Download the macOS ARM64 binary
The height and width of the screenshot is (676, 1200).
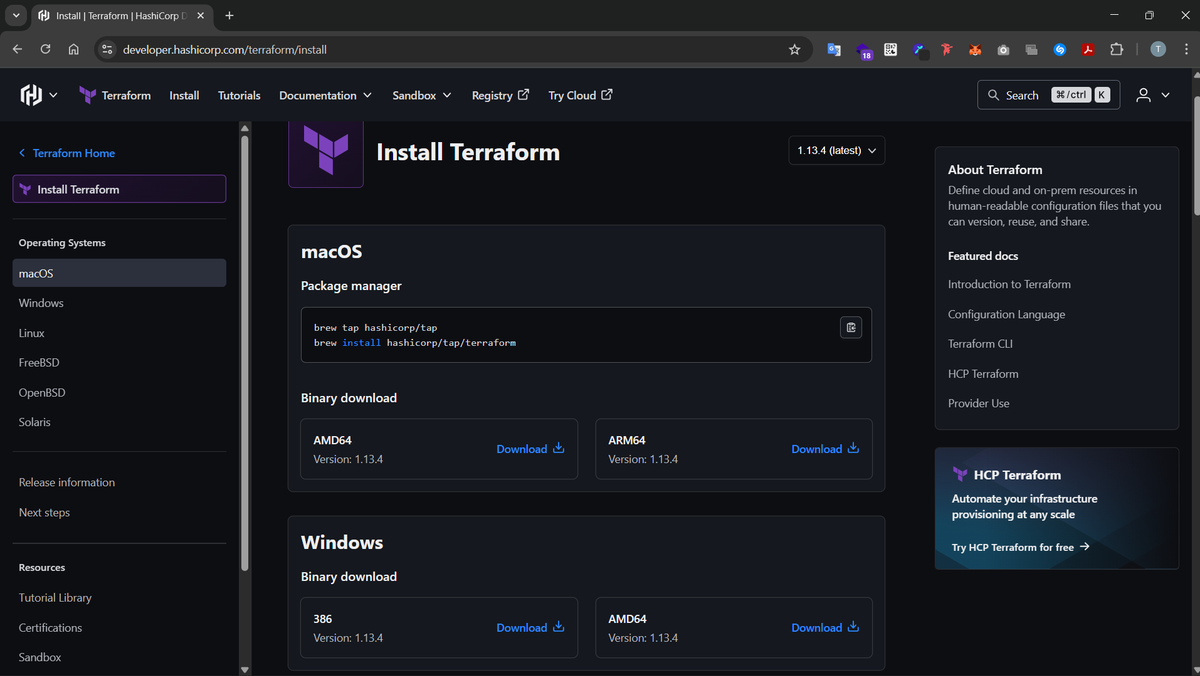pyautogui.click(x=825, y=449)
